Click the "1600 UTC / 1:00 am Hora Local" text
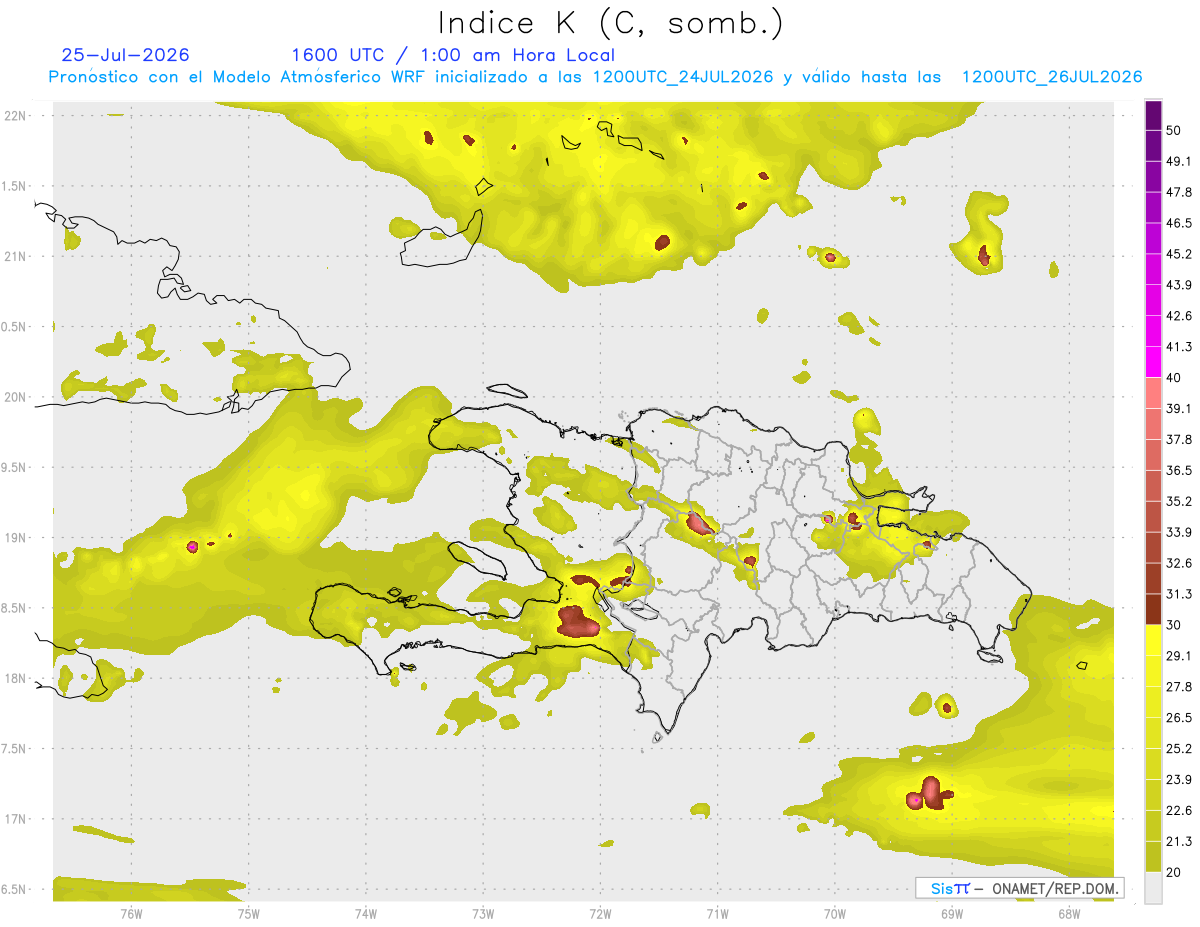The image size is (1200, 927). tap(453, 55)
